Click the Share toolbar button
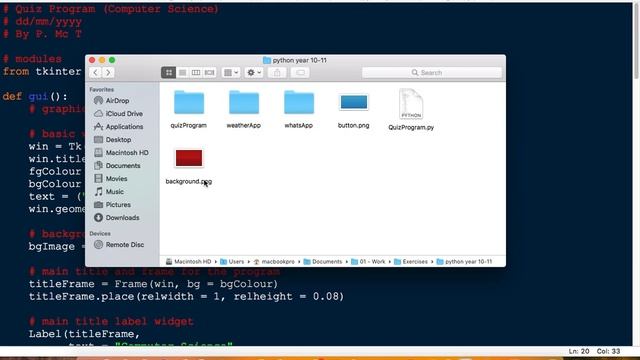The height and width of the screenshot is (360, 640). [277, 73]
